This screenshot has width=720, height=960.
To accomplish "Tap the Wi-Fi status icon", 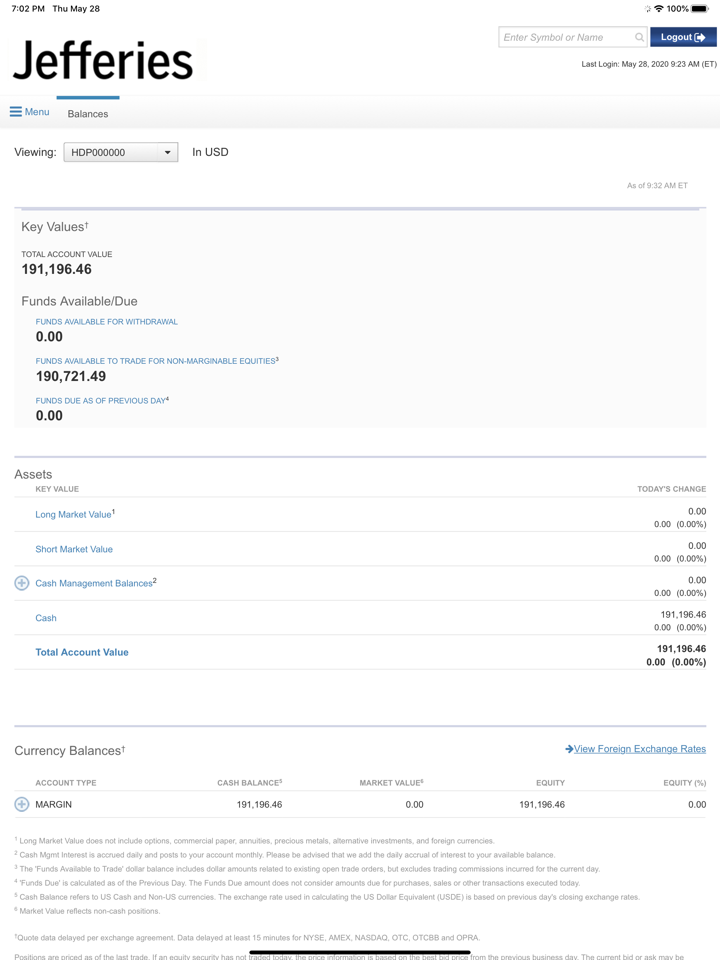I will (x=658, y=9).
